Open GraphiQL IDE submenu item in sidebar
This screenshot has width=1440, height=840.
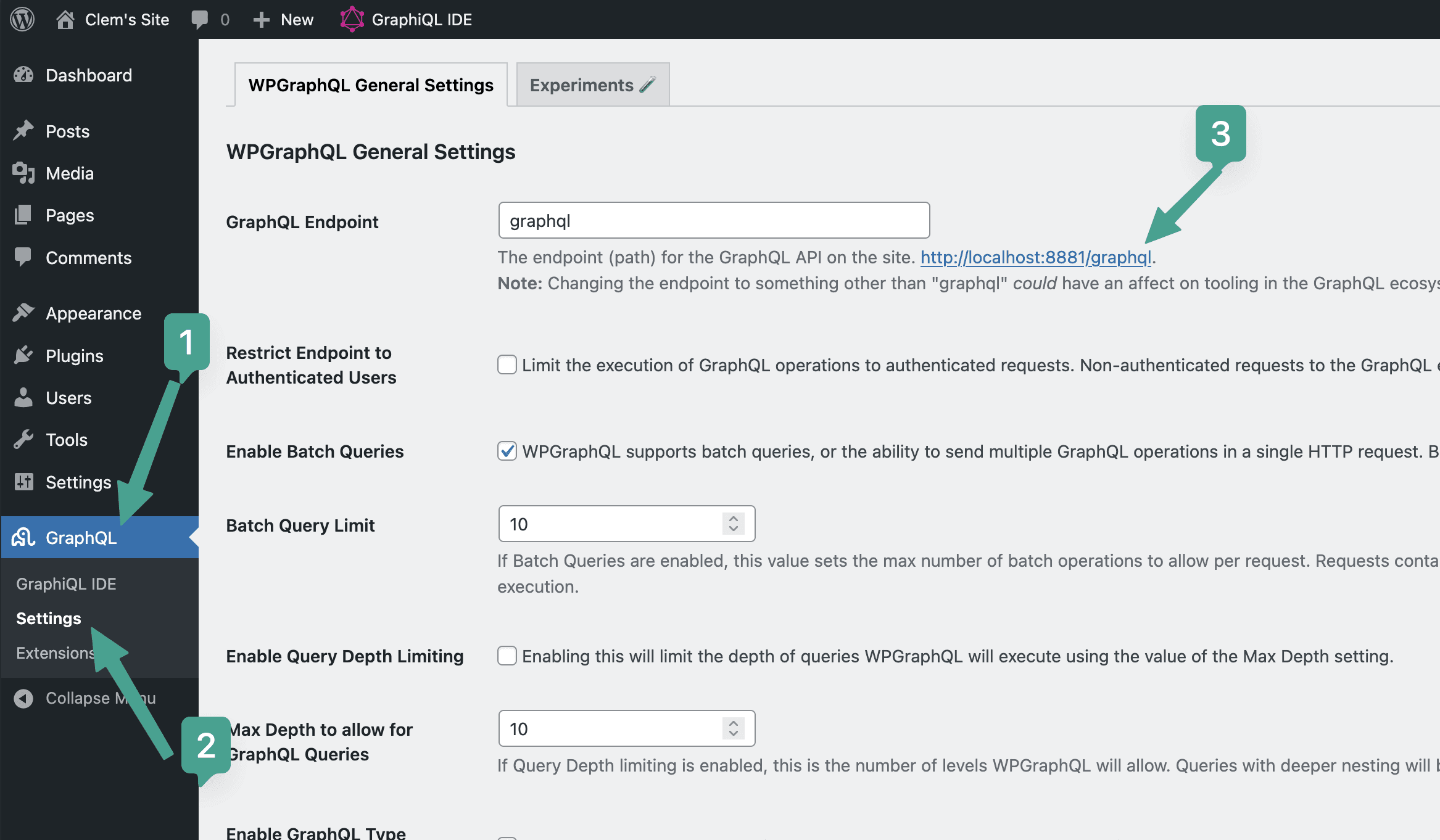point(66,584)
